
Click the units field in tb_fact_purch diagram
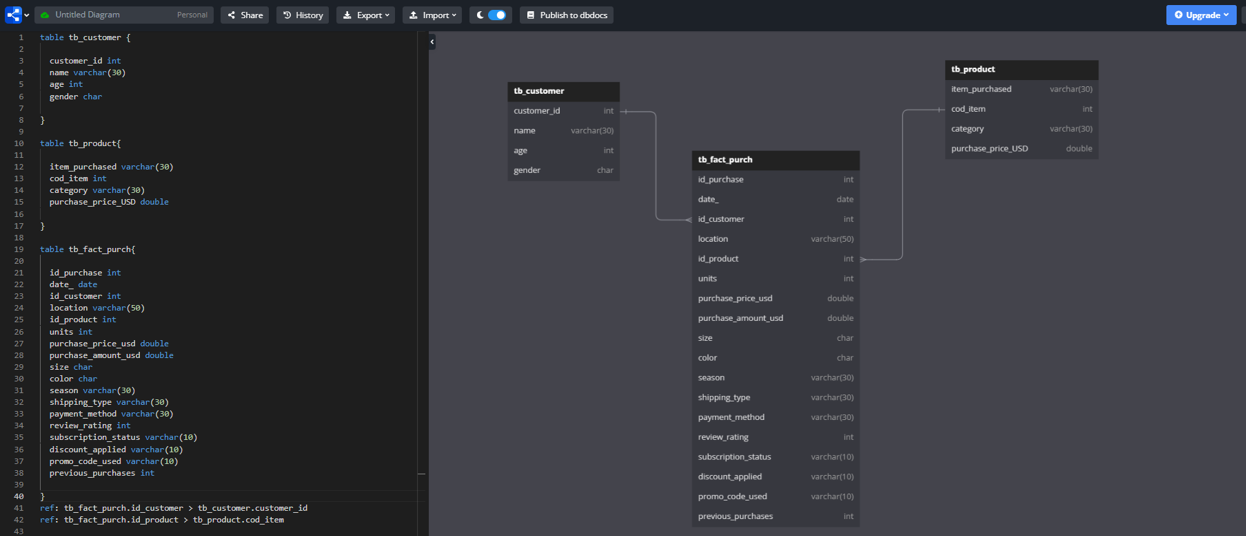(x=776, y=279)
